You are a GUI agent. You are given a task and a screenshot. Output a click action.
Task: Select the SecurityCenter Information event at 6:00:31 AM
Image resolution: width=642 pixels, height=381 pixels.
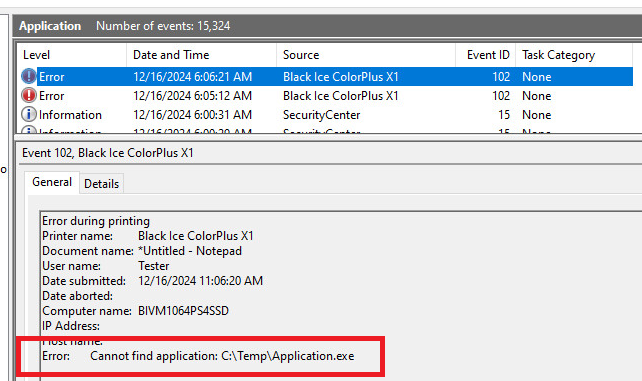click(326, 115)
